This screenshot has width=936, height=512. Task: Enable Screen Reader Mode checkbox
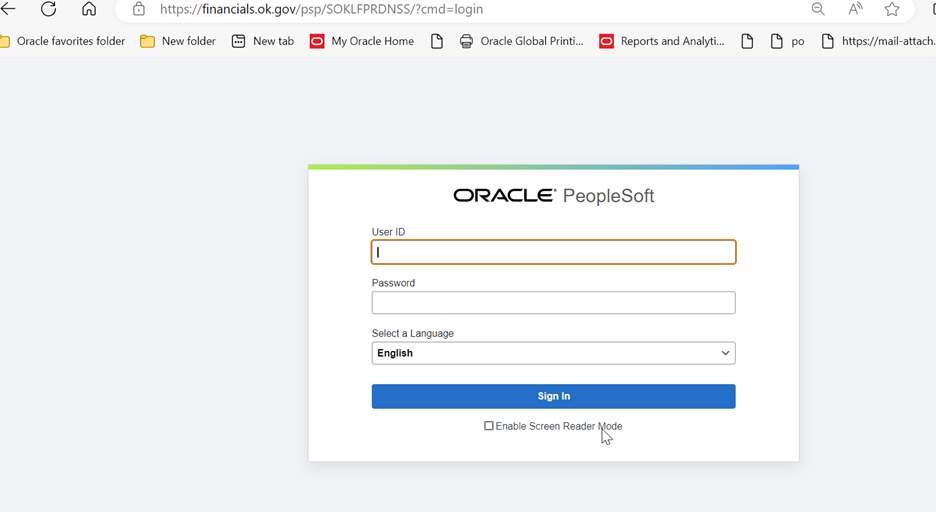[x=489, y=426]
